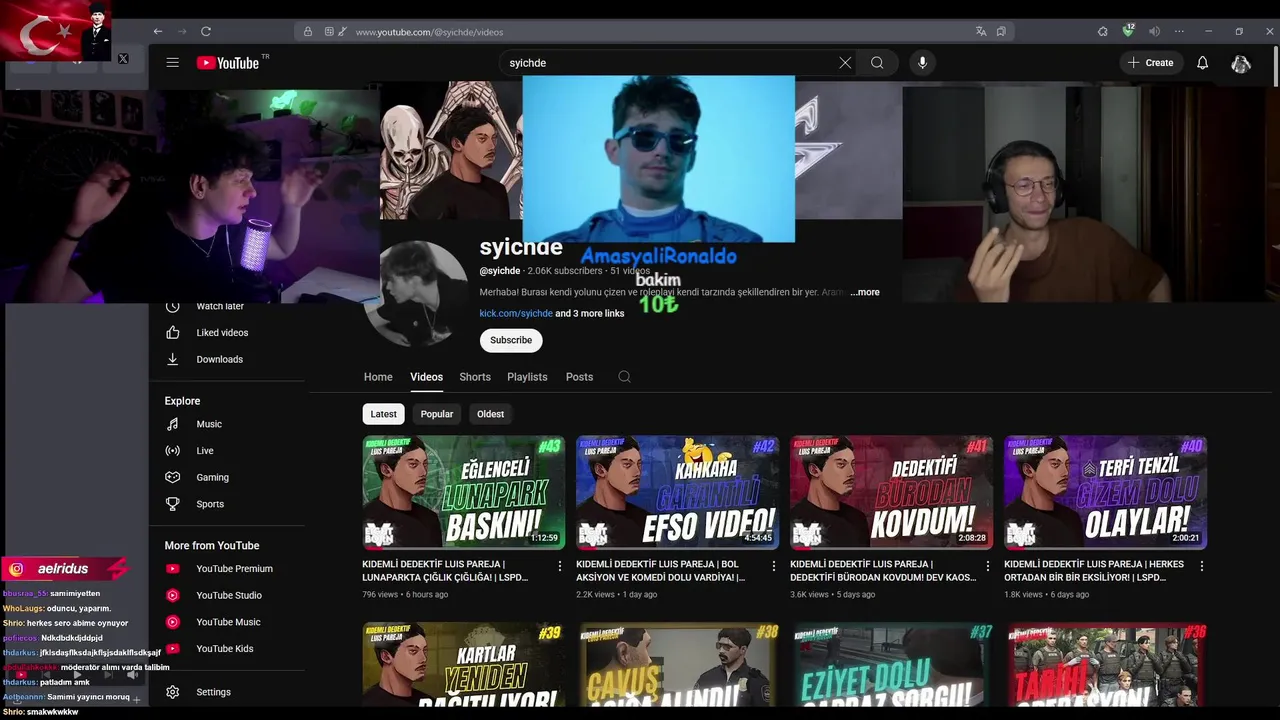Switch to the Posts tab
1280x720 pixels.
tap(579, 377)
